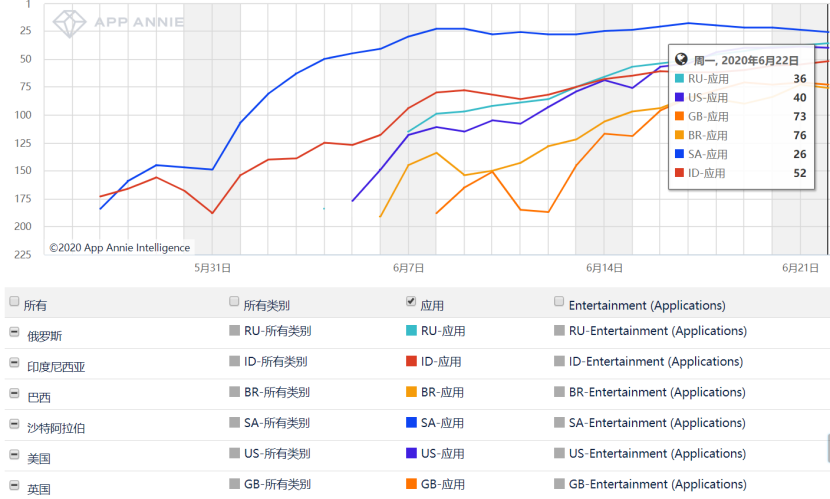The height and width of the screenshot is (499, 830).
Task: Enable the RU-Entertainment (Applications) series
Action: click(559, 331)
